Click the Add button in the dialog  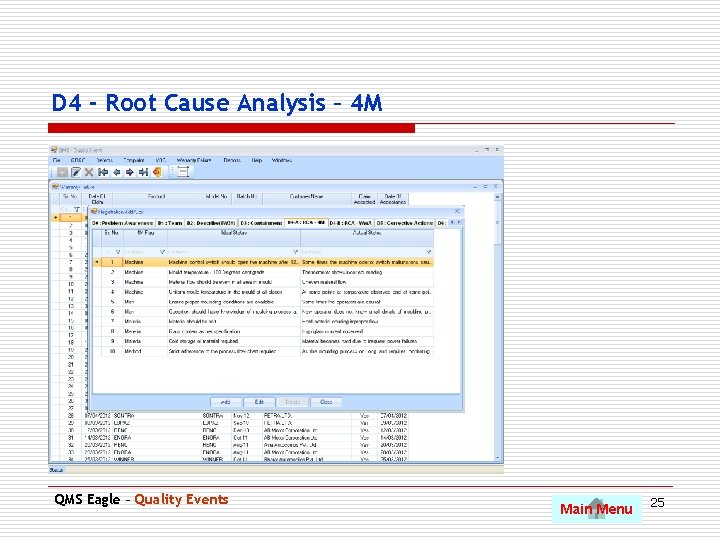coord(225,402)
